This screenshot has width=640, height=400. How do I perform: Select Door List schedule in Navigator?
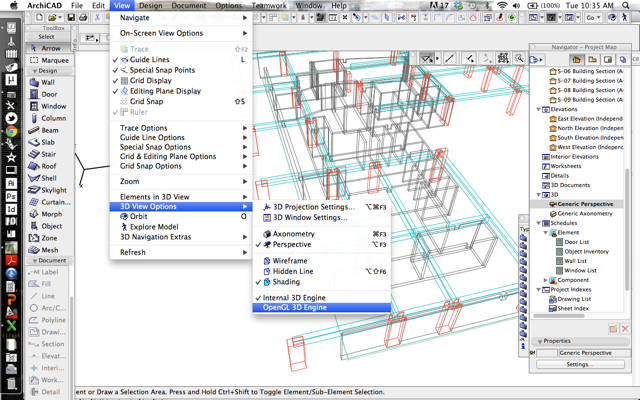click(x=576, y=242)
